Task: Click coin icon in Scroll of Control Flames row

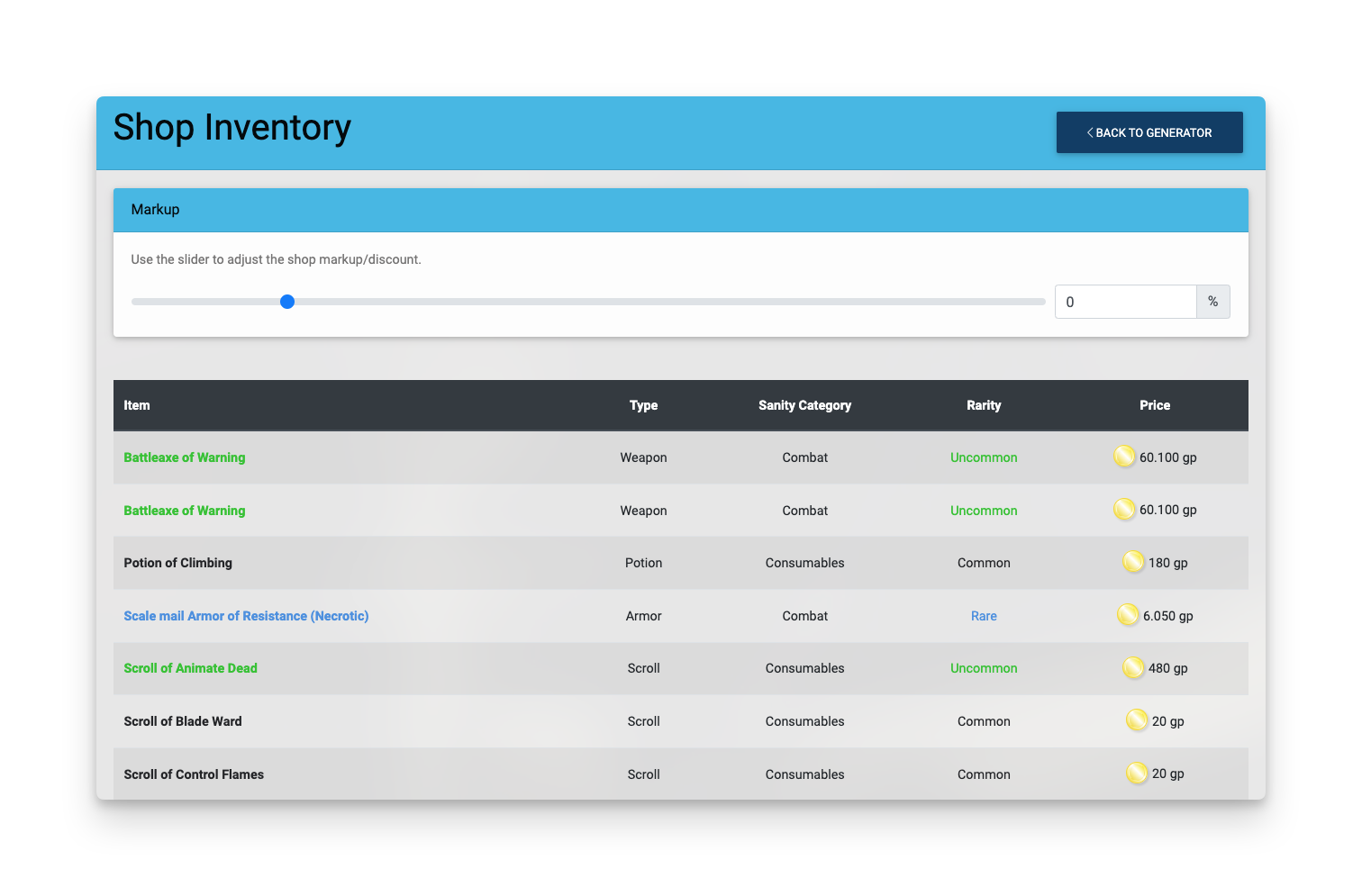Action: coord(1137,773)
